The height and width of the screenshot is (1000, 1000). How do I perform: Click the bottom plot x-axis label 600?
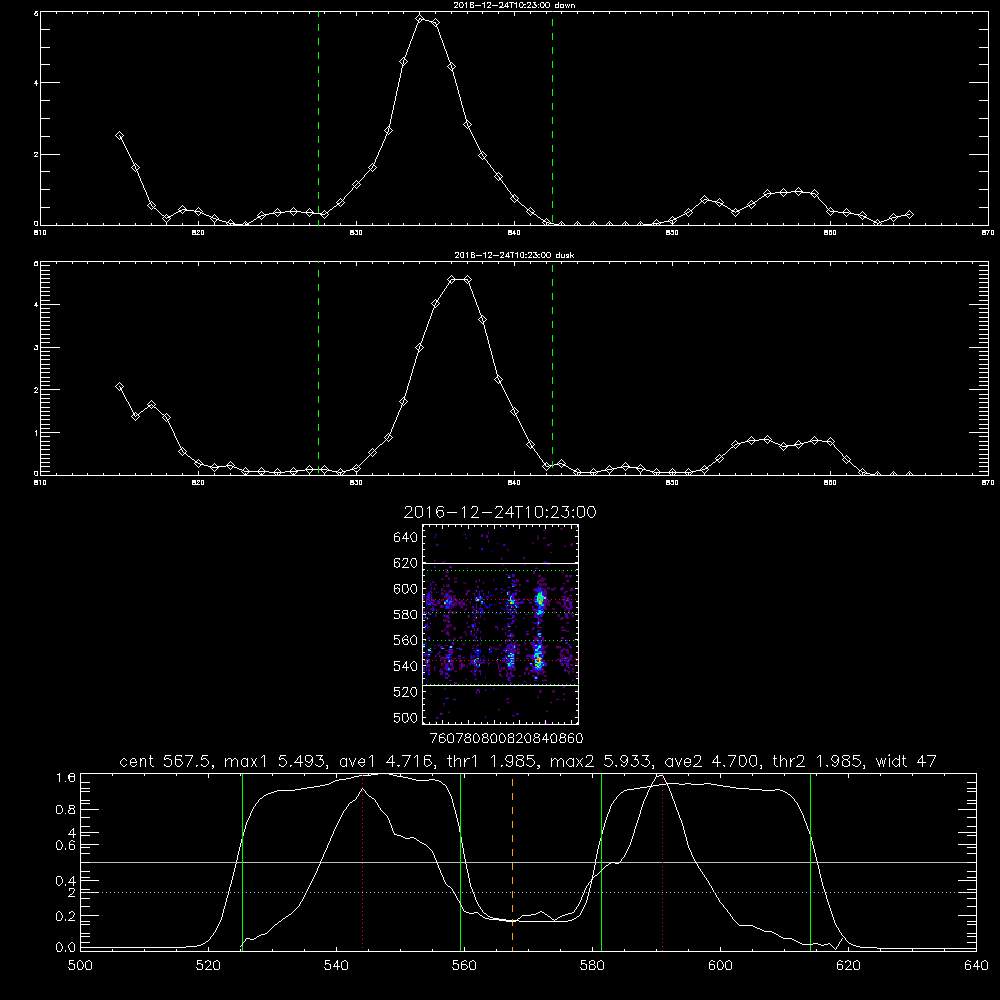click(x=721, y=966)
